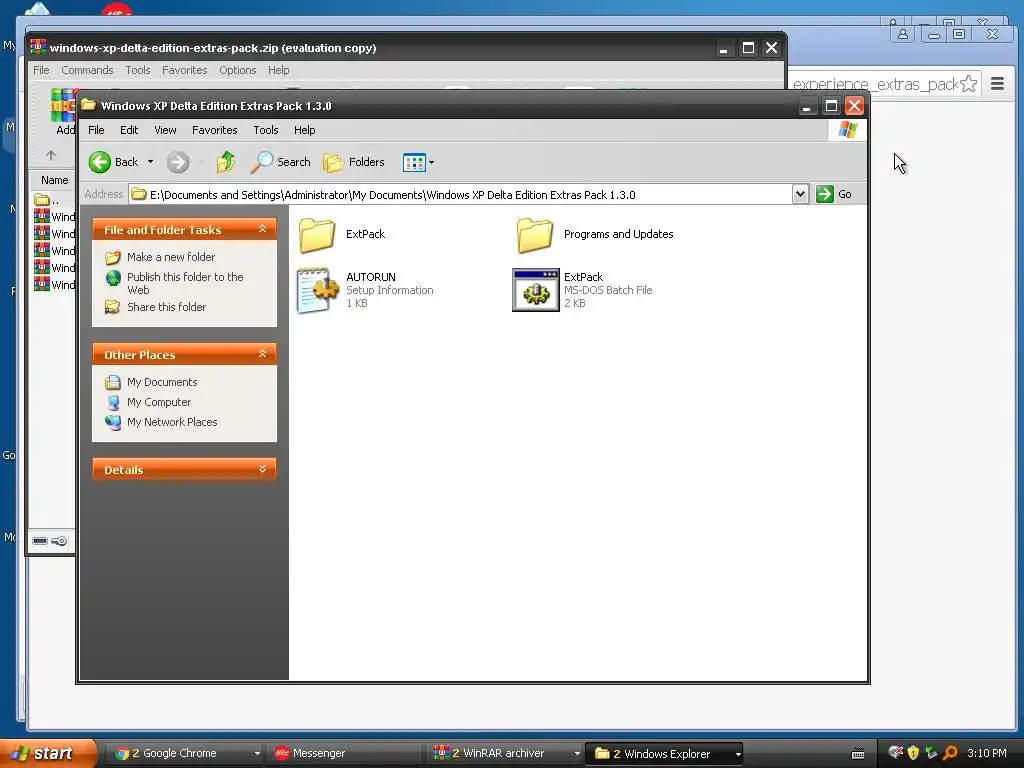Click WinRAR's Add toolbar icon

63,111
